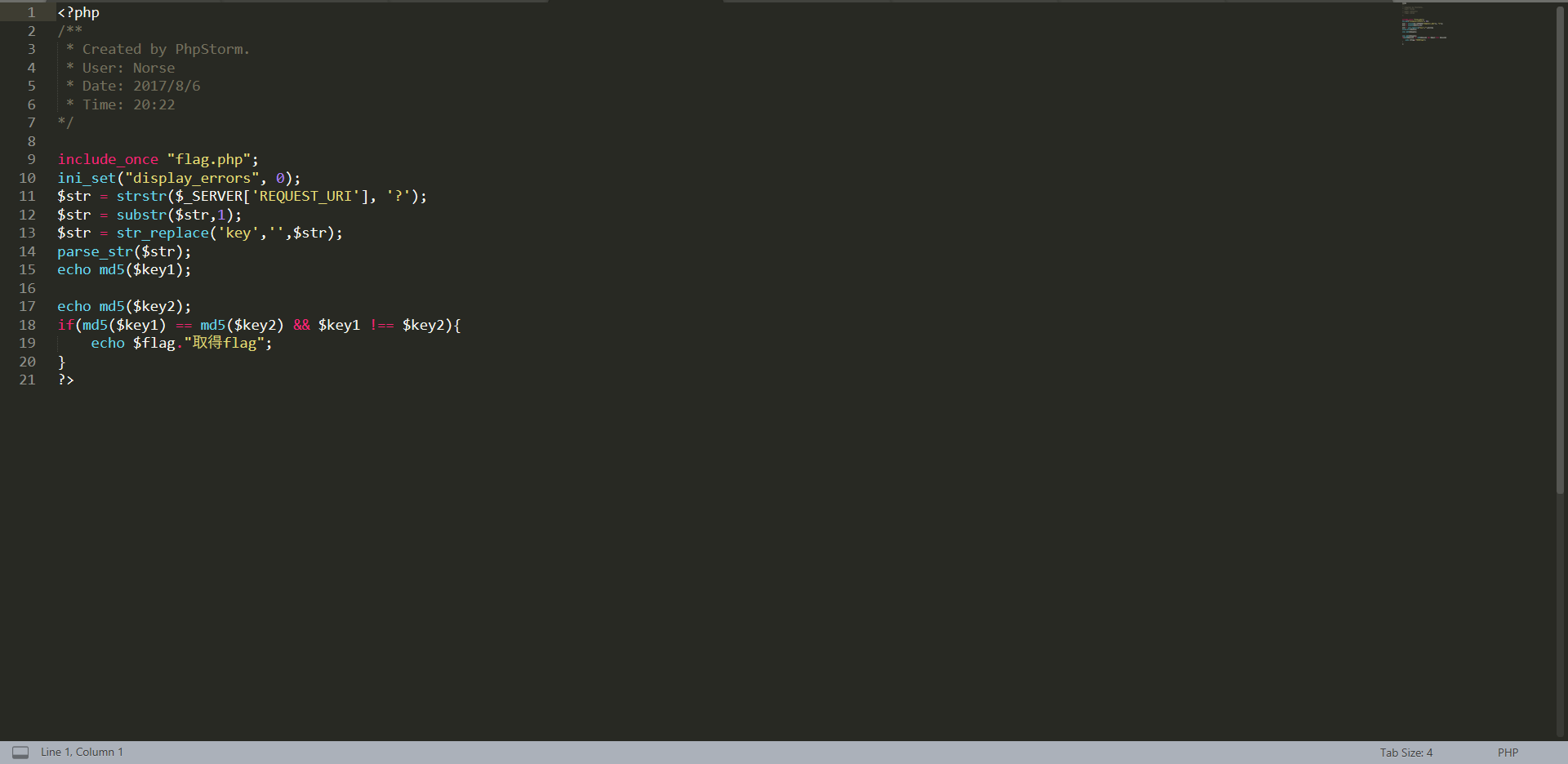1568x764 pixels.
Task: Click parse_str on line 14
Action: [x=96, y=251]
